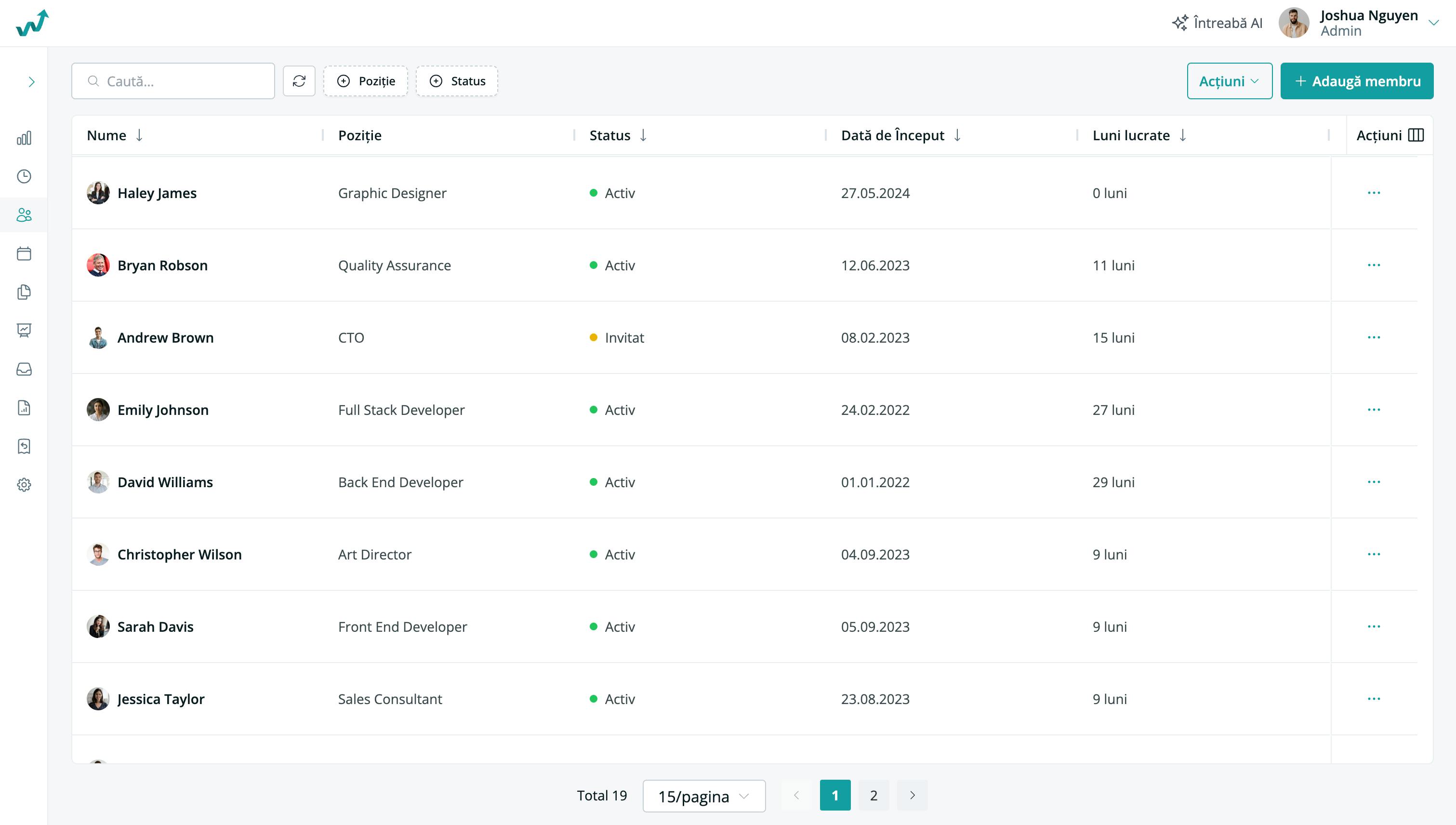The width and height of the screenshot is (1456, 825).
Task: Open the clock time tracking sidebar icon
Action: coord(24,176)
